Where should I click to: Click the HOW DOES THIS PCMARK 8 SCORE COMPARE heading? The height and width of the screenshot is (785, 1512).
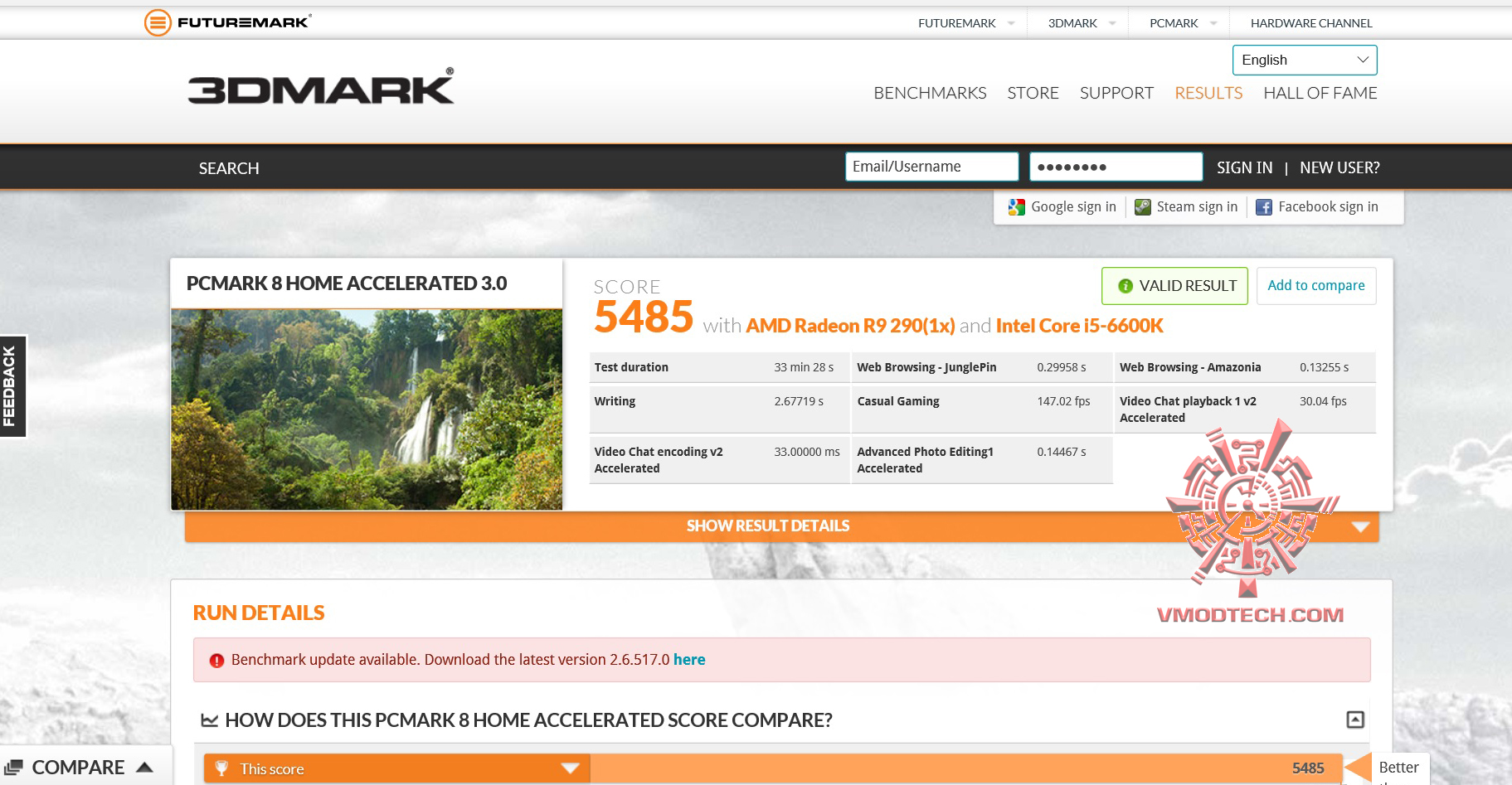click(528, 720)
